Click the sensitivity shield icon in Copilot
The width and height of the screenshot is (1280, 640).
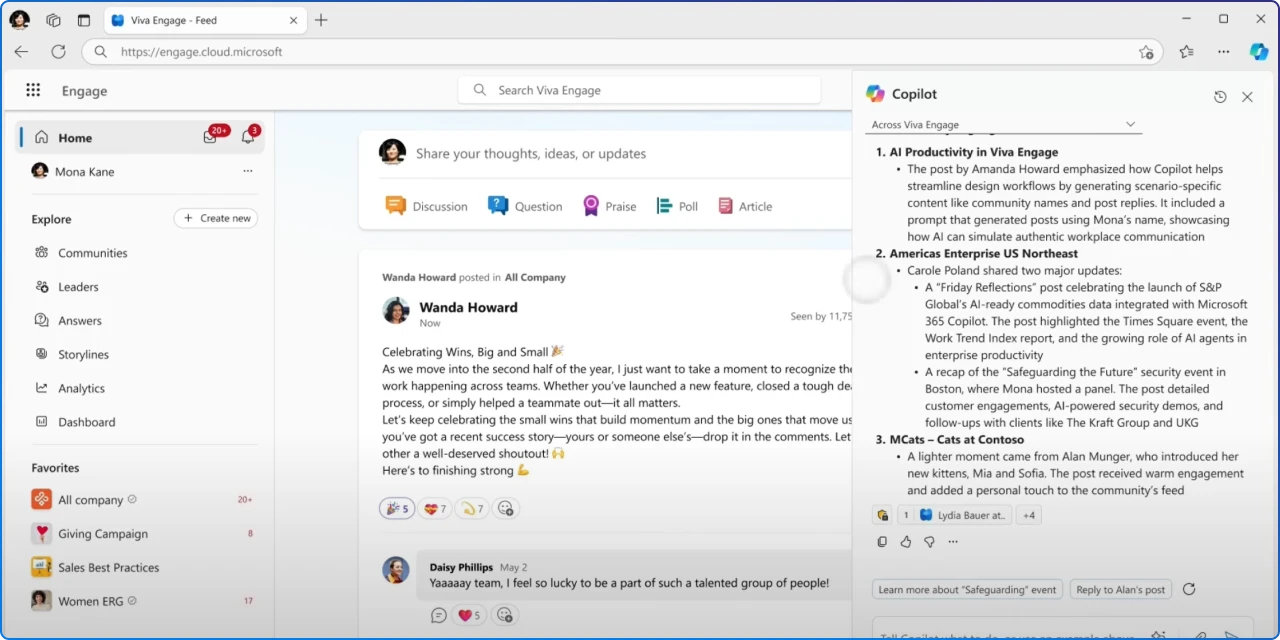(882, 515)
